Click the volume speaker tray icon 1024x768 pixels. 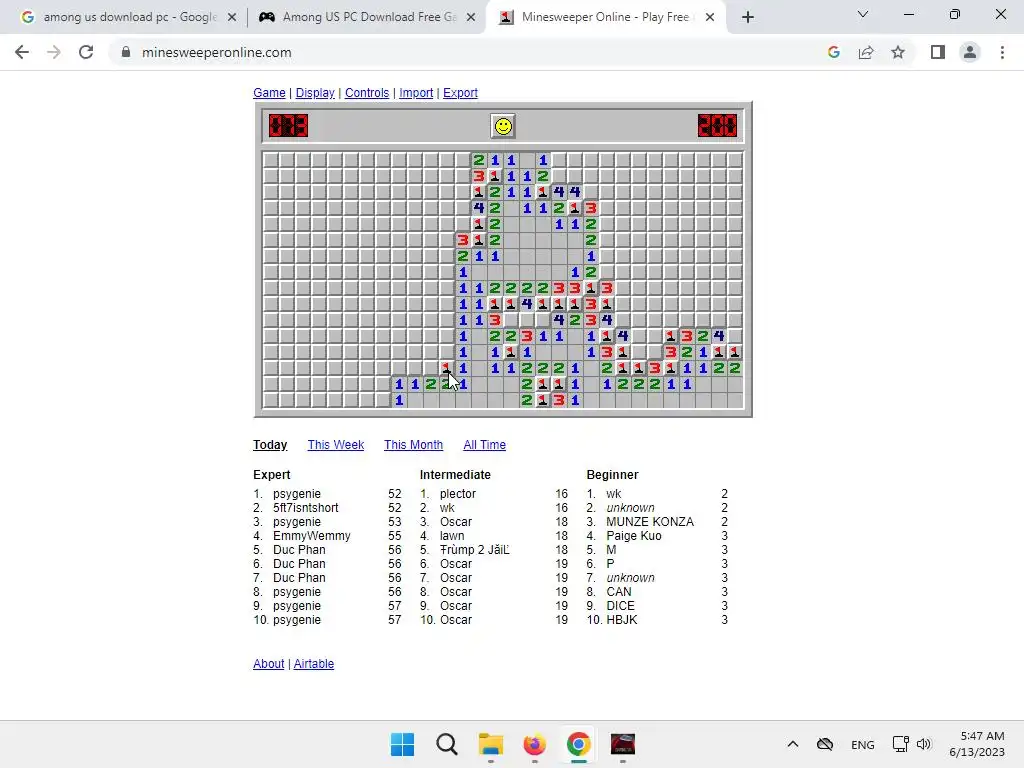pos(924,744)
